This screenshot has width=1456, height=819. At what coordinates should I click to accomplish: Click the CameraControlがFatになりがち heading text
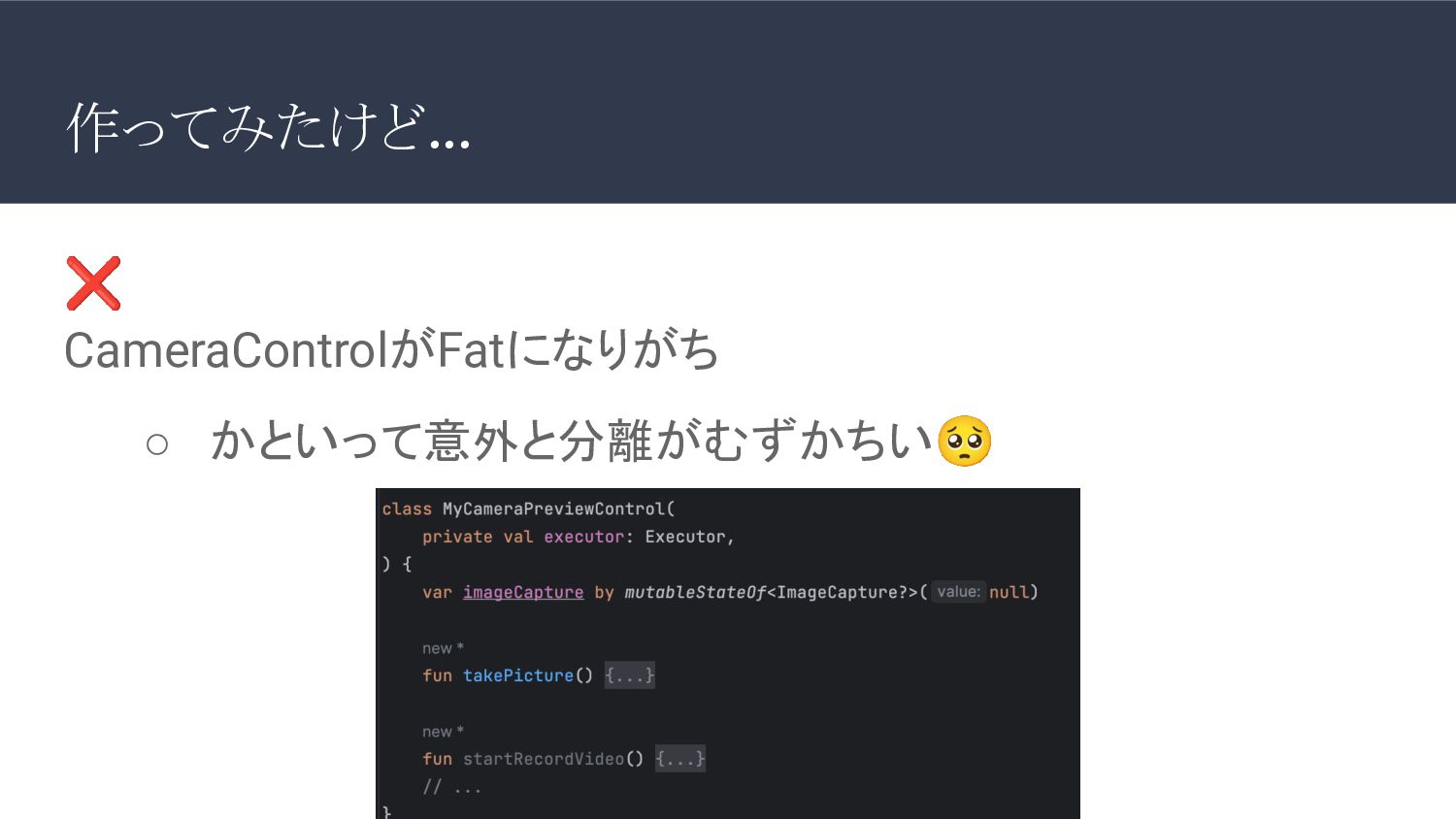[x=391, y=350]
